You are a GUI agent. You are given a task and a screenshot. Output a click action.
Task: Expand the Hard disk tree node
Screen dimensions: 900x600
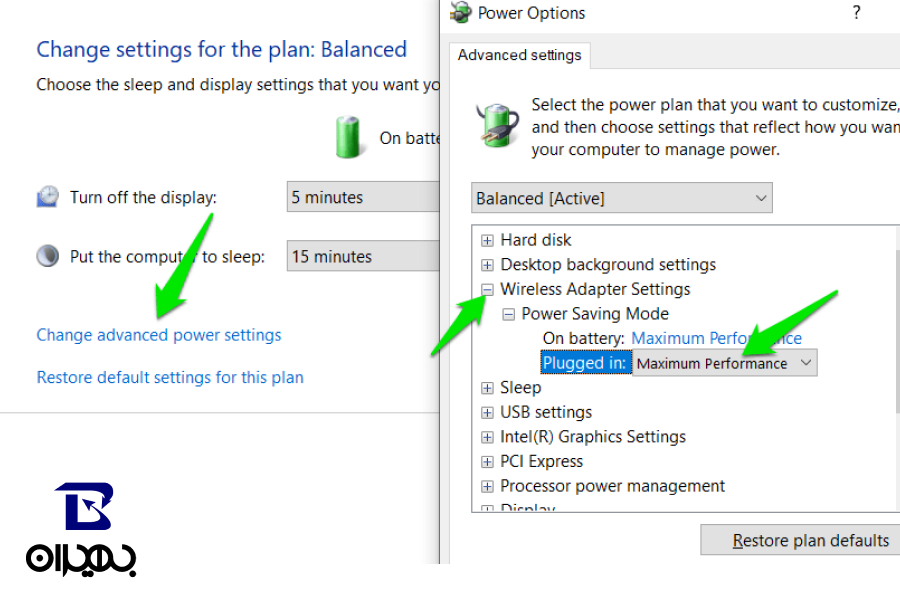point(487,240)
